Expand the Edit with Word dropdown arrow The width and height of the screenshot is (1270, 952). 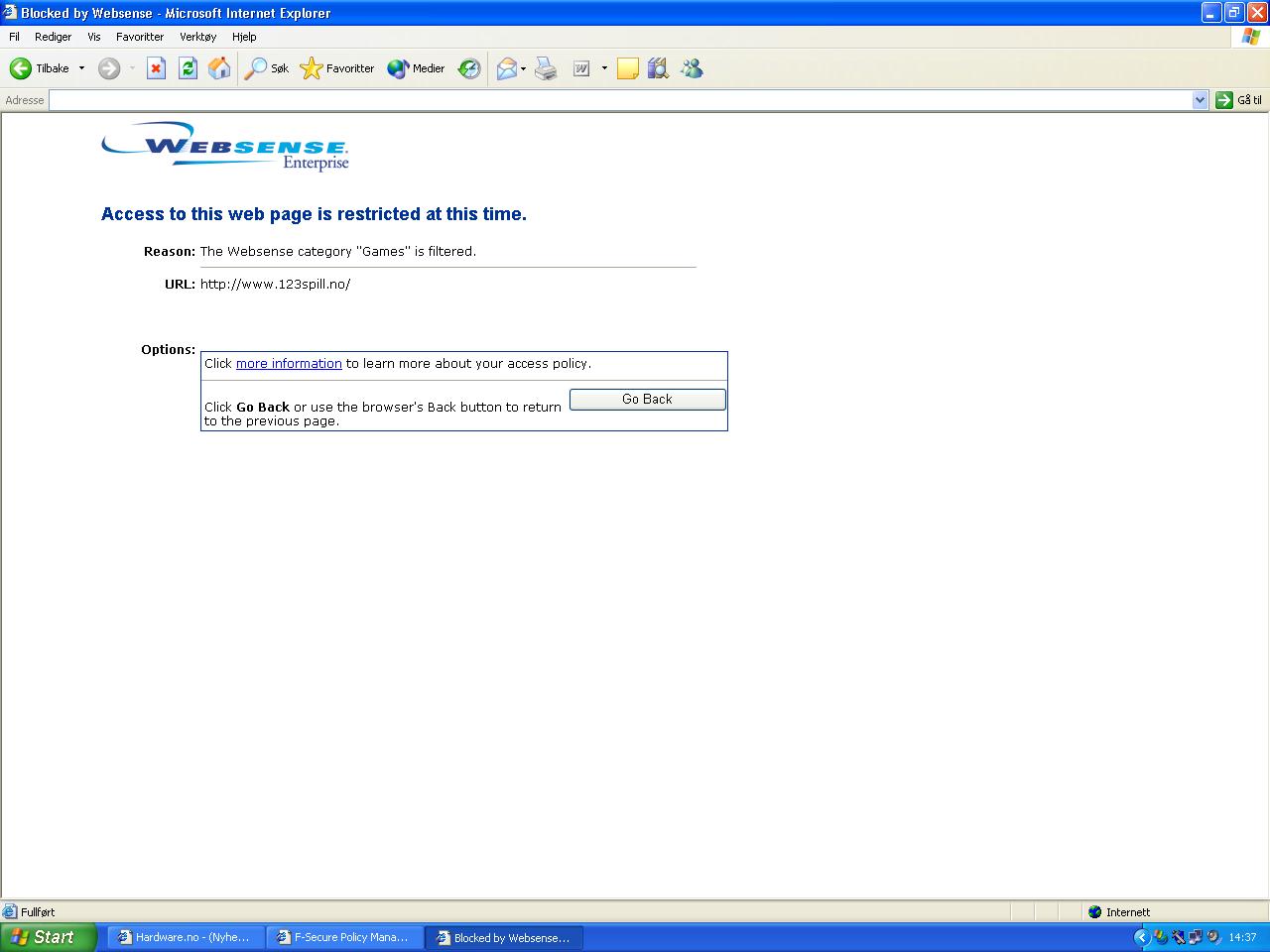point(604,68)
